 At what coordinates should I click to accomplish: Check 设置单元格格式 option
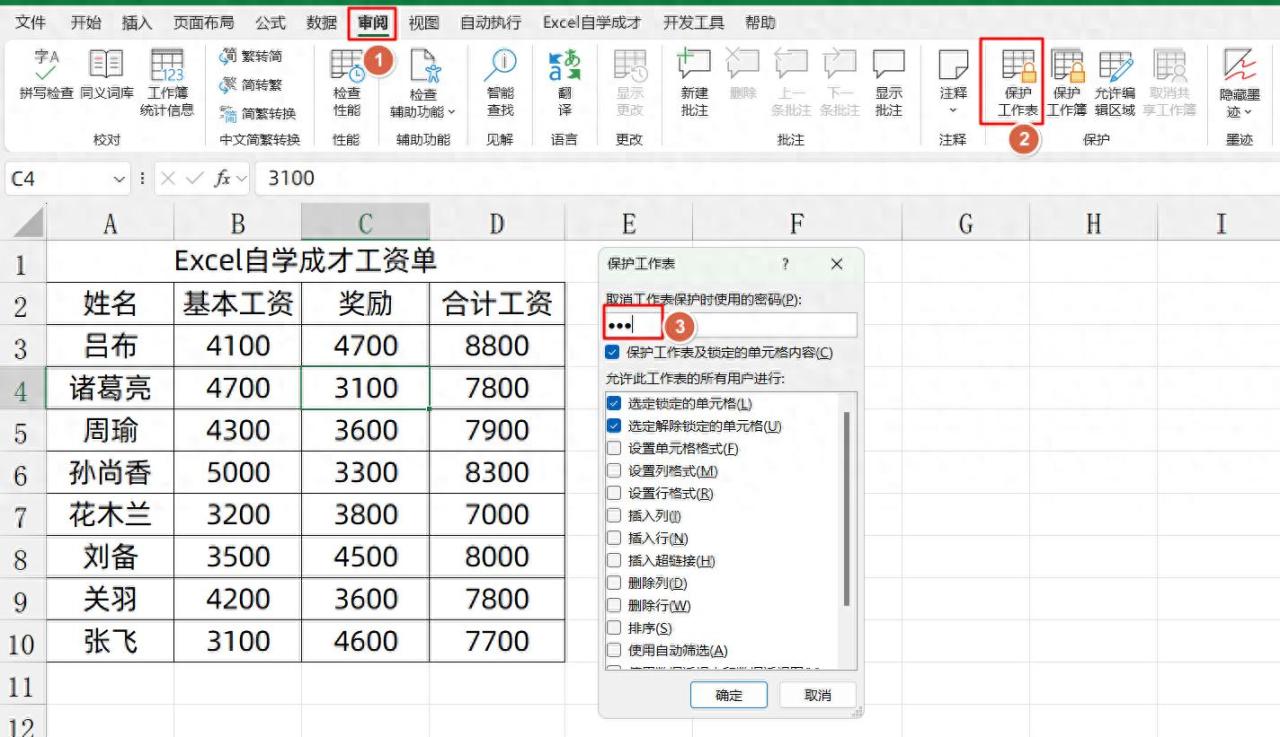(614, 448)
